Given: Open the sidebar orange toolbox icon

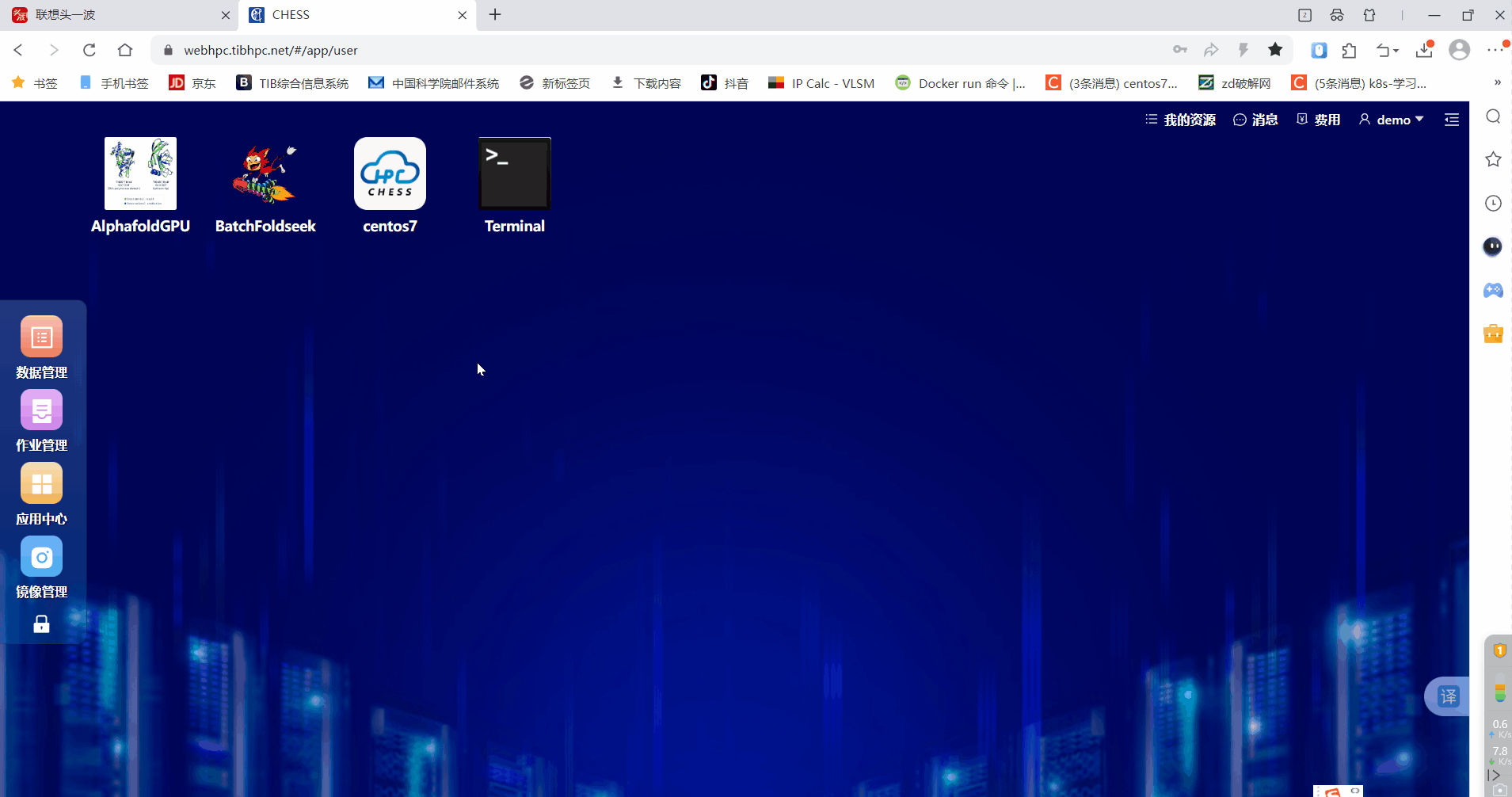Looking at the screenshot, I should coord(1493,334).
